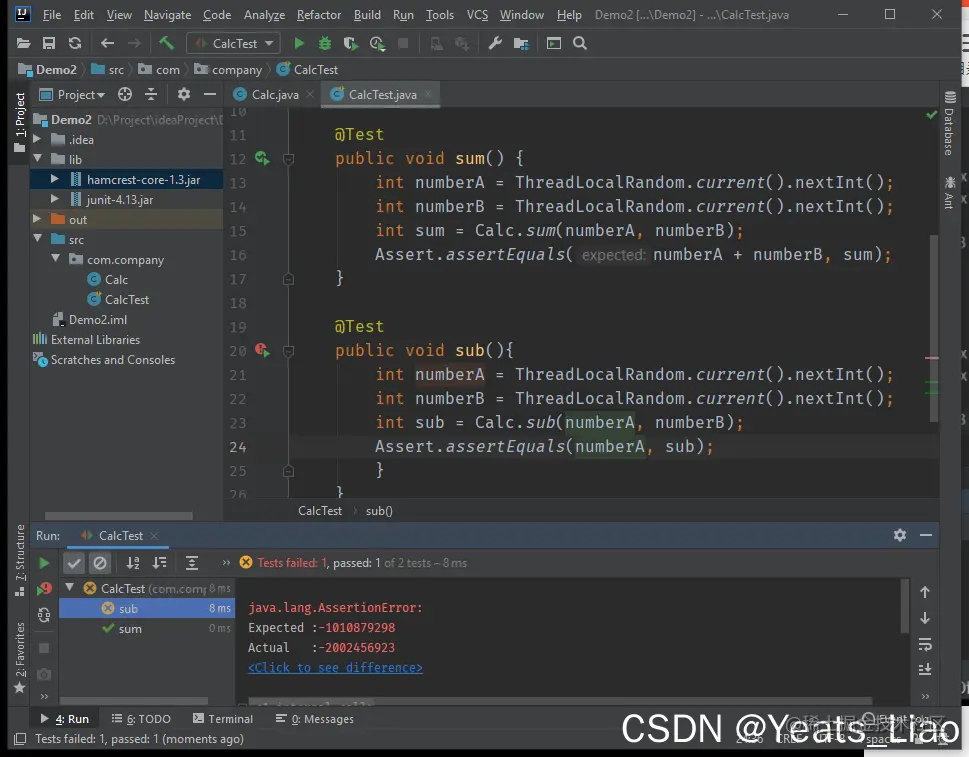969x757 pixels.
Task: Open Project Structure with the folder-grid icon
Action: coord(521,43)
